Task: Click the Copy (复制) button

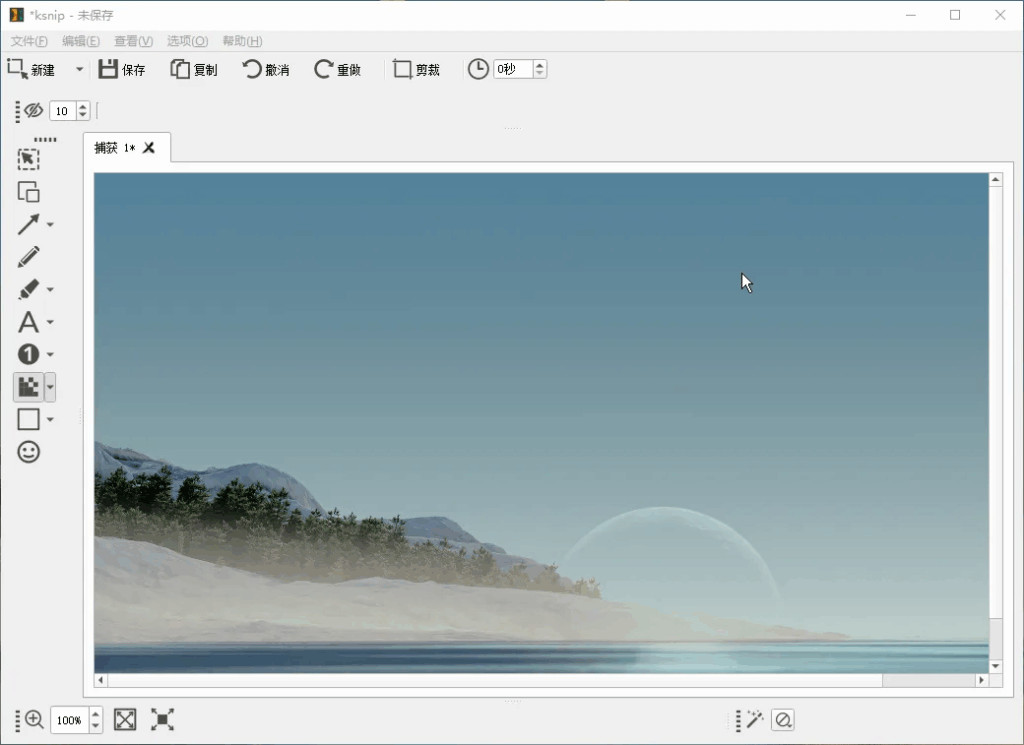Action: (194, 69)
